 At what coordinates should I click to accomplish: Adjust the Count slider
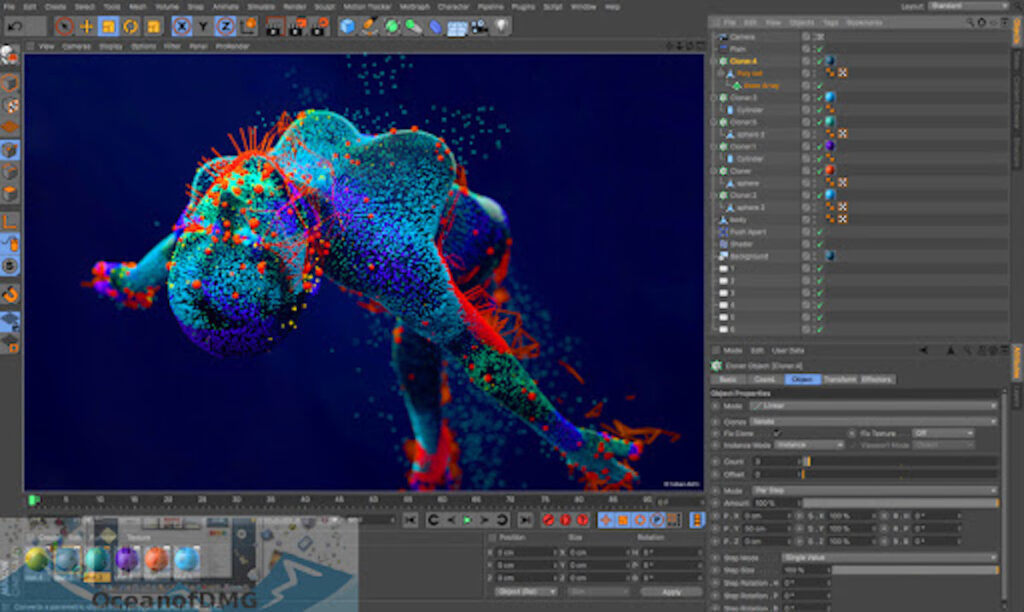pyautogui.click(x=900, y=461)
